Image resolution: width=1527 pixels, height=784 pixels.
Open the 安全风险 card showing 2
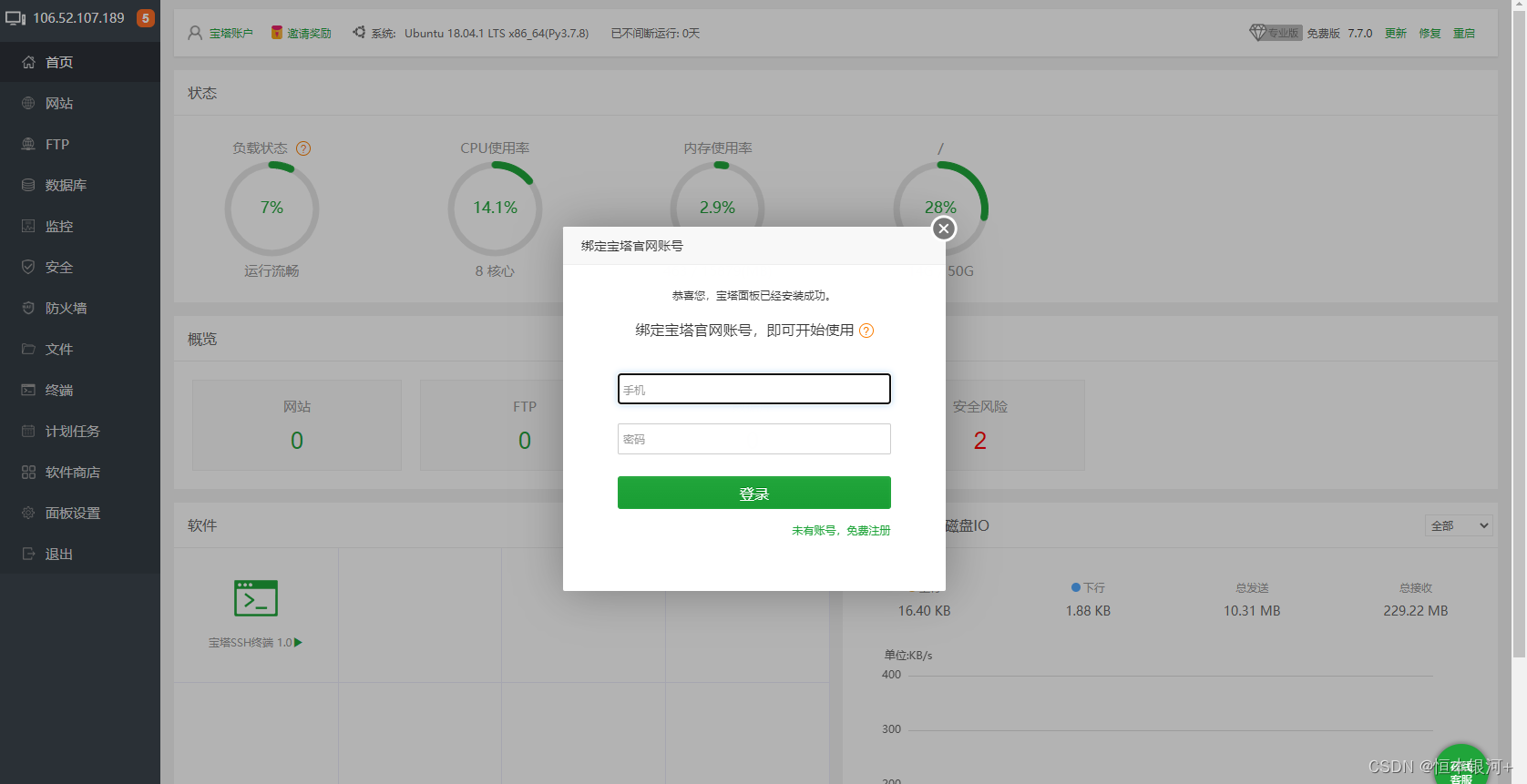click(x=980, y=425)
